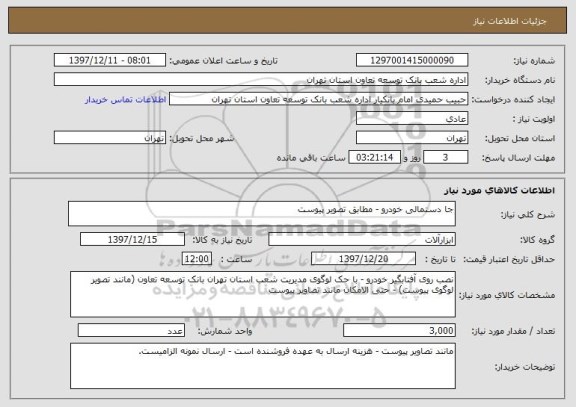The image size is (576, 407).
Task: Click the شرح کلی نیاز text area
Action: click(262, 213)
